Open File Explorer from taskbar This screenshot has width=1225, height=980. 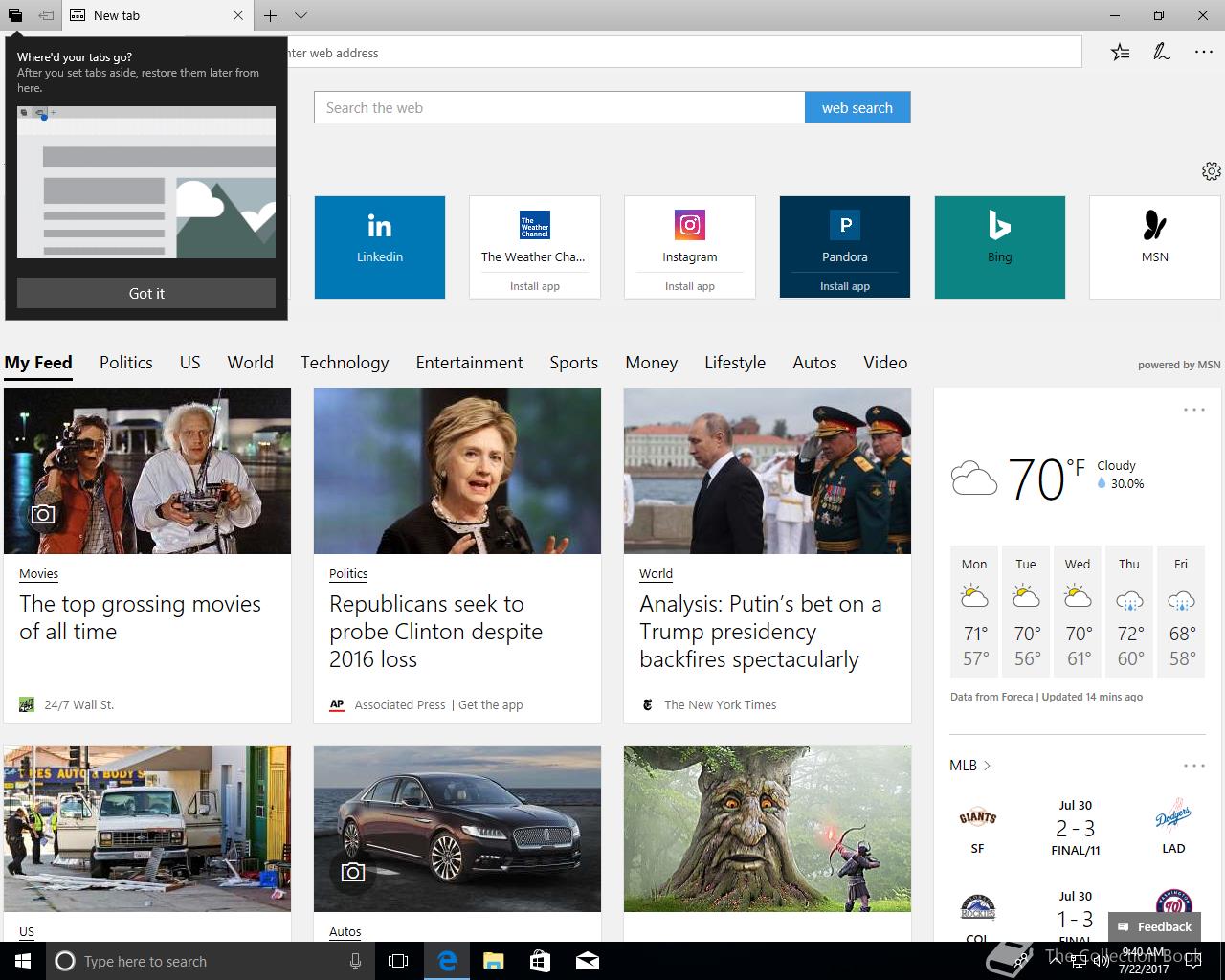[493, 961]
